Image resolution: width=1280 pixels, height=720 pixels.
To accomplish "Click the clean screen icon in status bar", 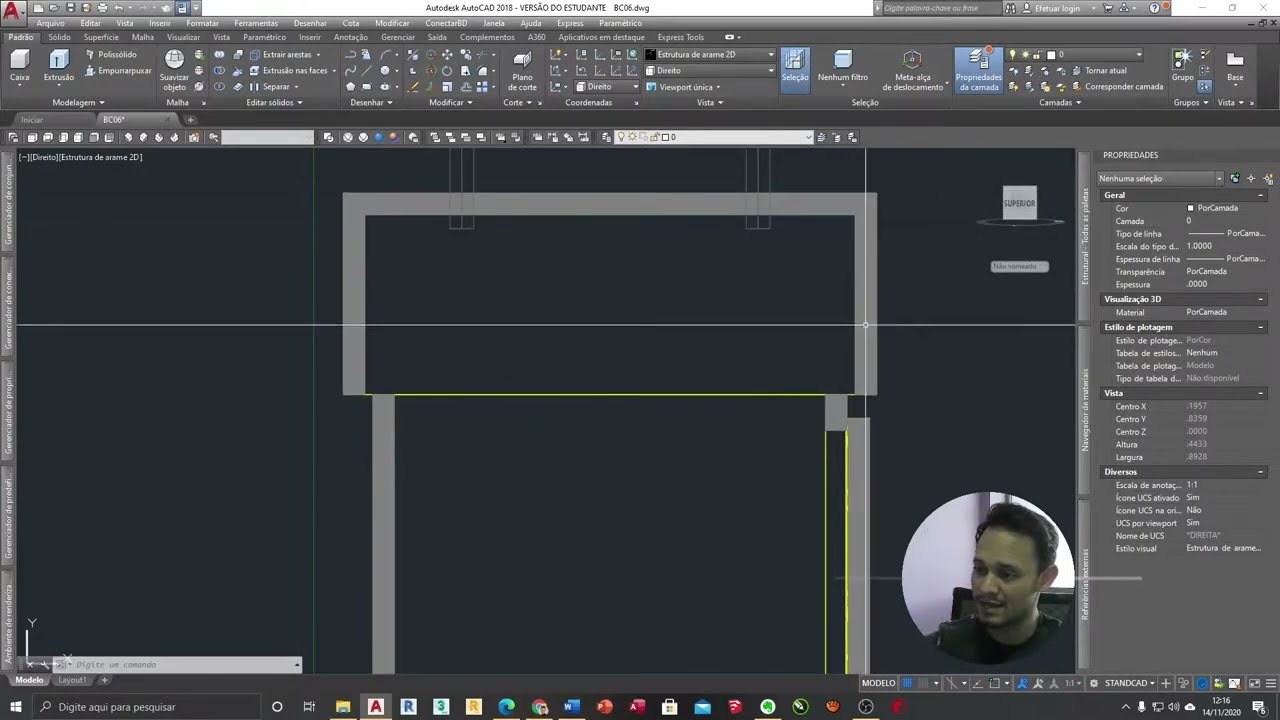I will [1255, 683].
